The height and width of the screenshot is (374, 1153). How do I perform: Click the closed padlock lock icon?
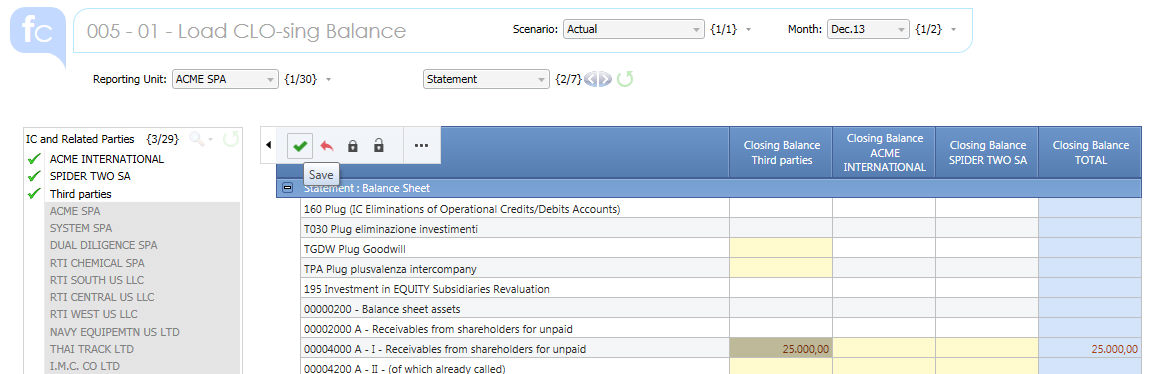[x=352, y=145]
